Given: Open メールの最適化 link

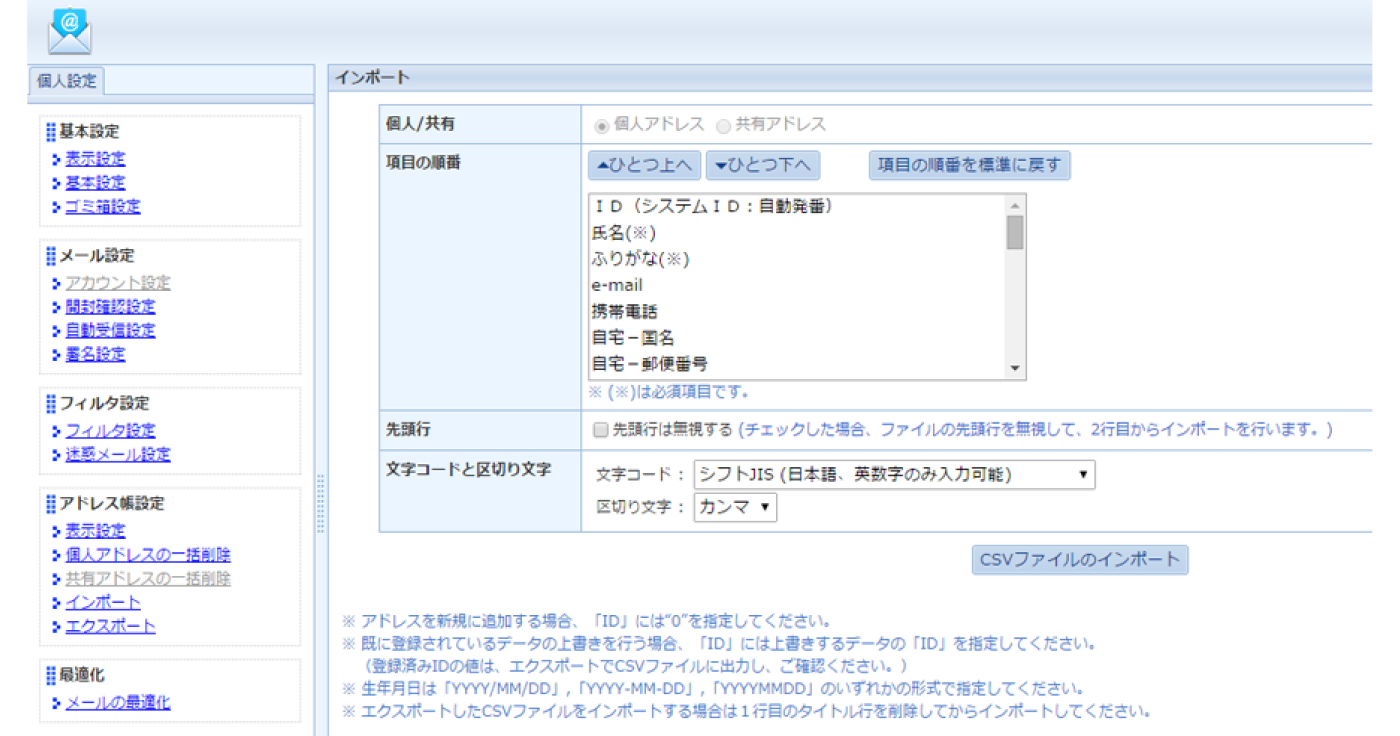Looking at the screenshot, I should [x=118, y=703].
